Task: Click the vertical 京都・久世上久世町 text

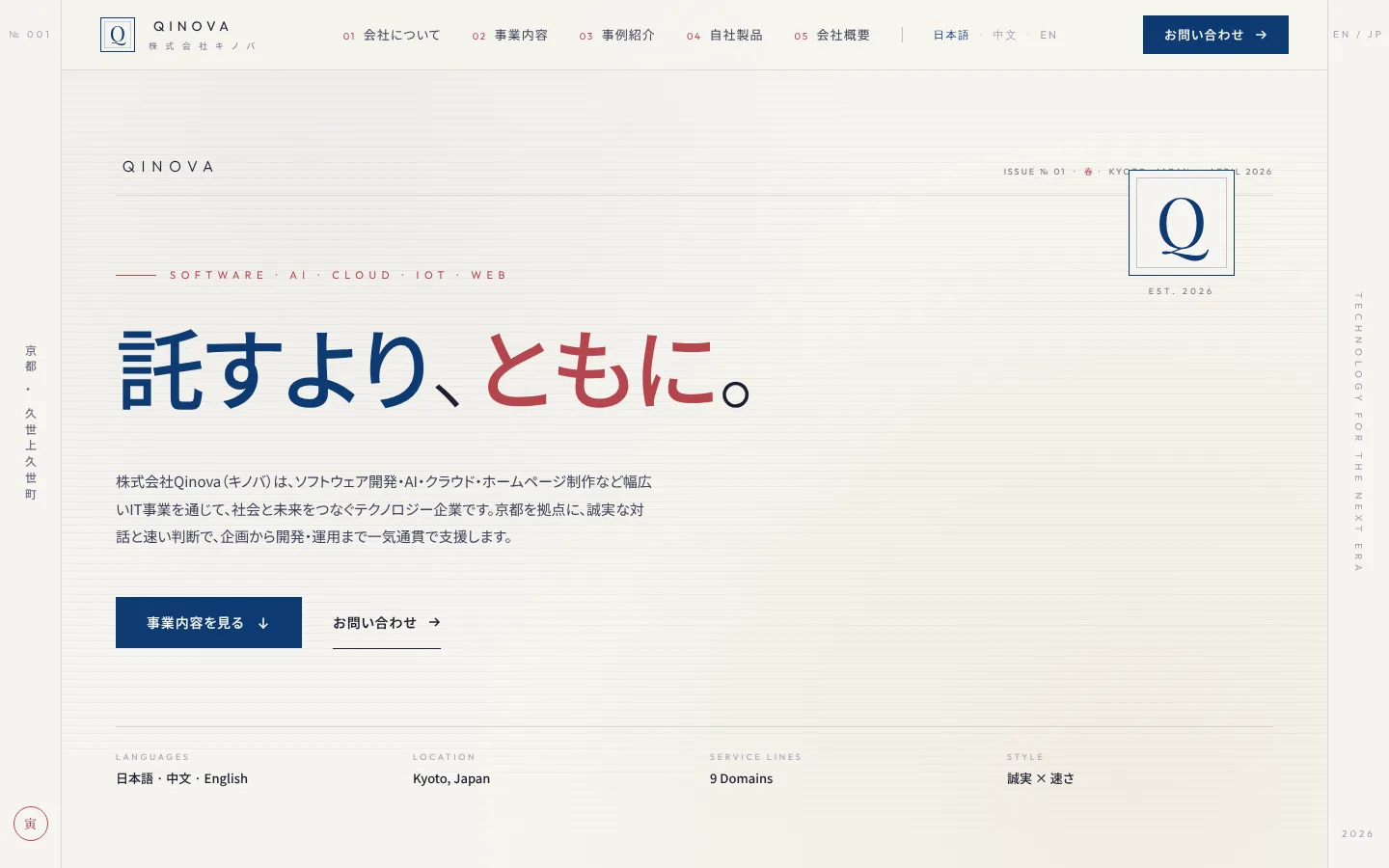Action: pyautogui.click(x=31, y=422)
